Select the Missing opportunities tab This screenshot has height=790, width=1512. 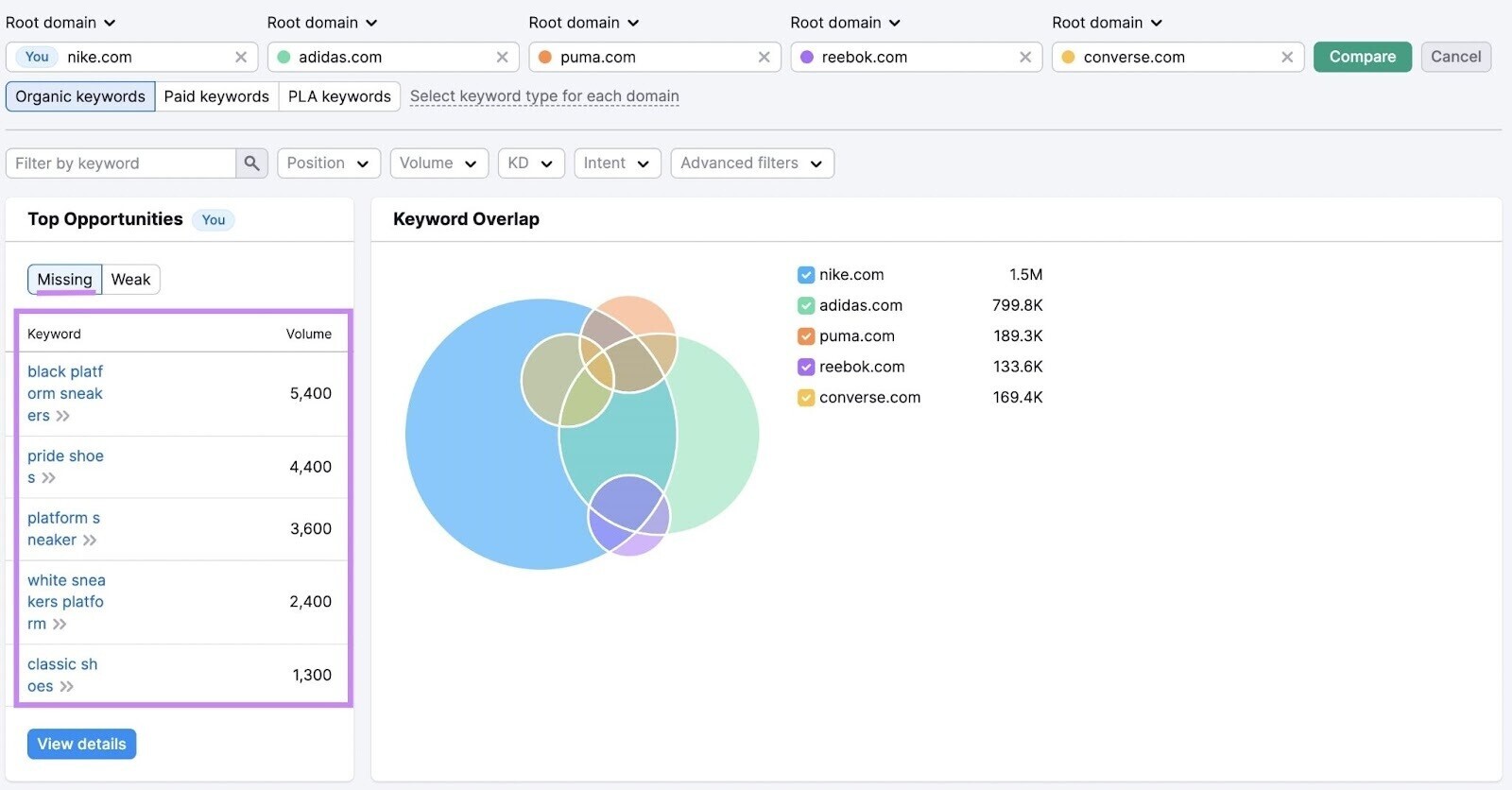pos(64,280)
